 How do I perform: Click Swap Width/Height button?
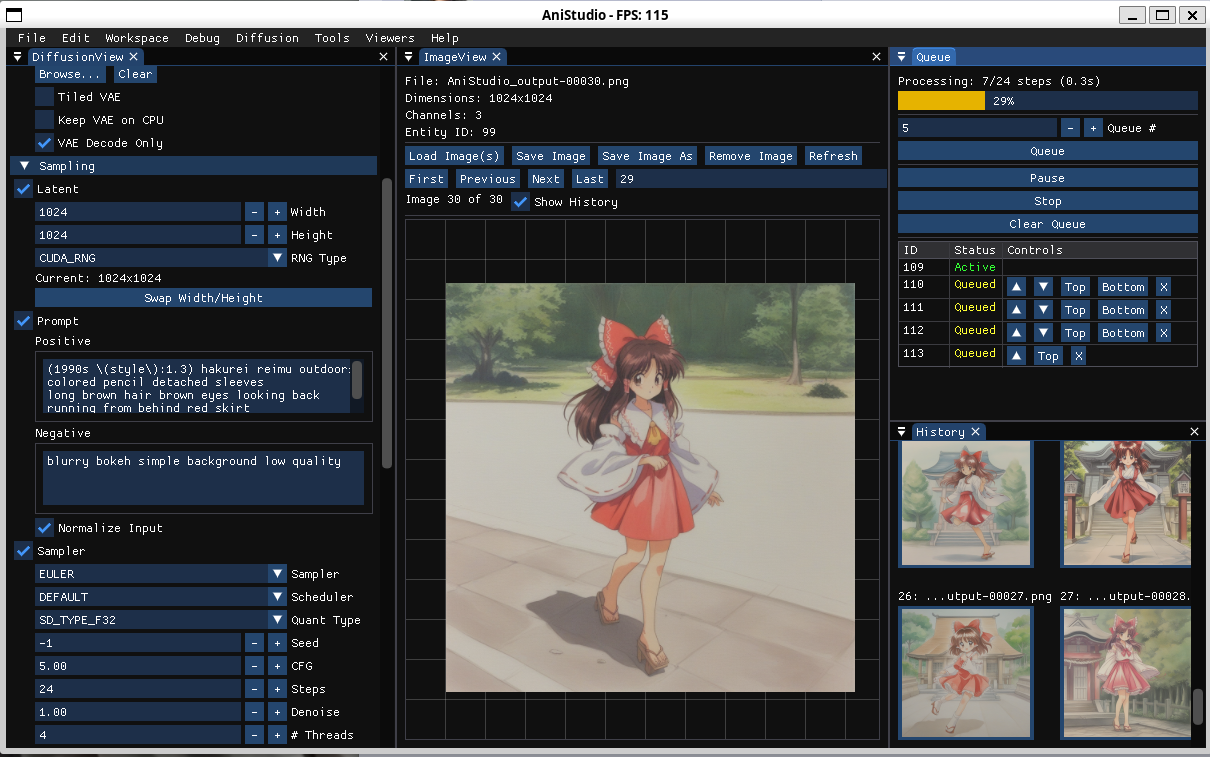(x=203, y=298)
